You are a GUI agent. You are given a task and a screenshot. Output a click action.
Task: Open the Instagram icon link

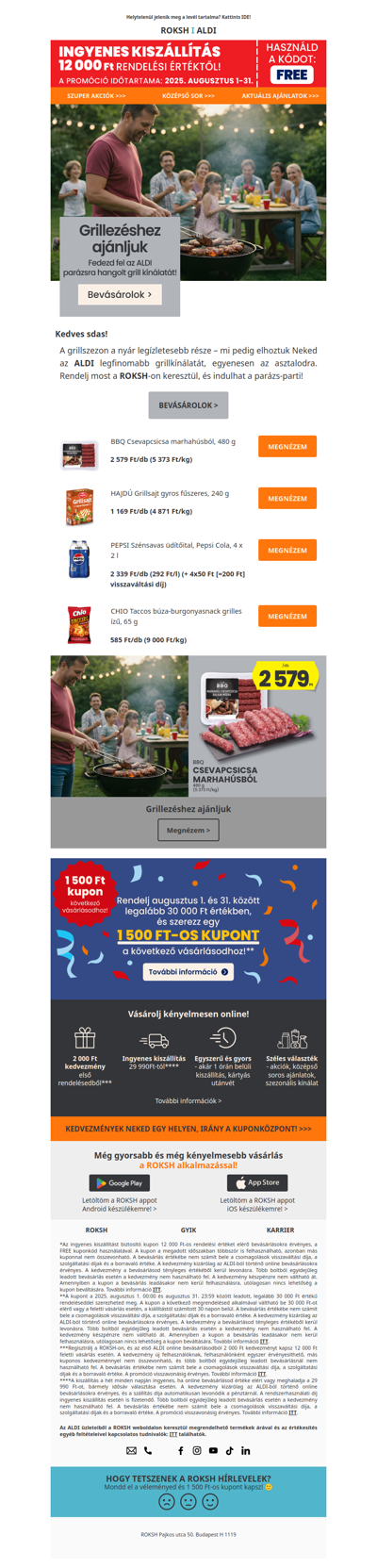coord(197,1451)
